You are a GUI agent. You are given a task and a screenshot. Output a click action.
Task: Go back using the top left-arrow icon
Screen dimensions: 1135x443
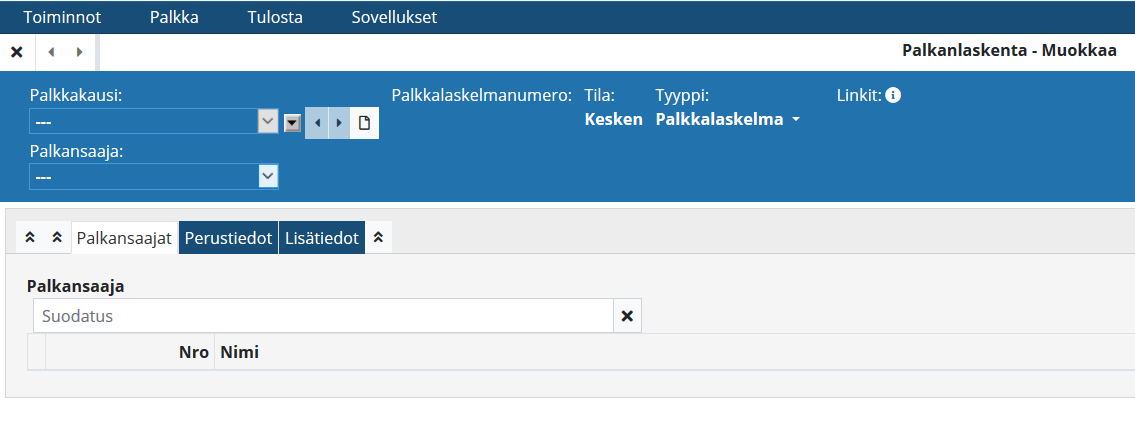[50, 52]
